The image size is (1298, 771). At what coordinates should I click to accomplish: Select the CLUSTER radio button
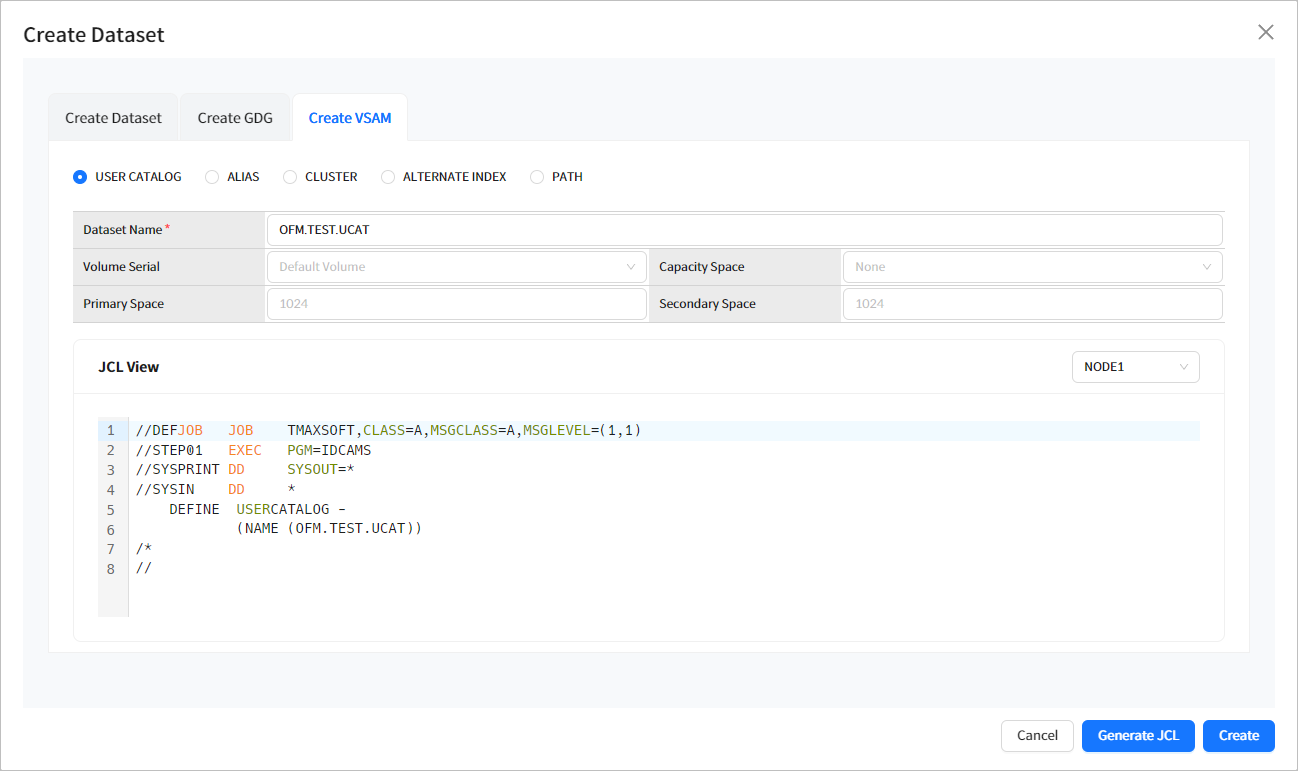point(290,177)
